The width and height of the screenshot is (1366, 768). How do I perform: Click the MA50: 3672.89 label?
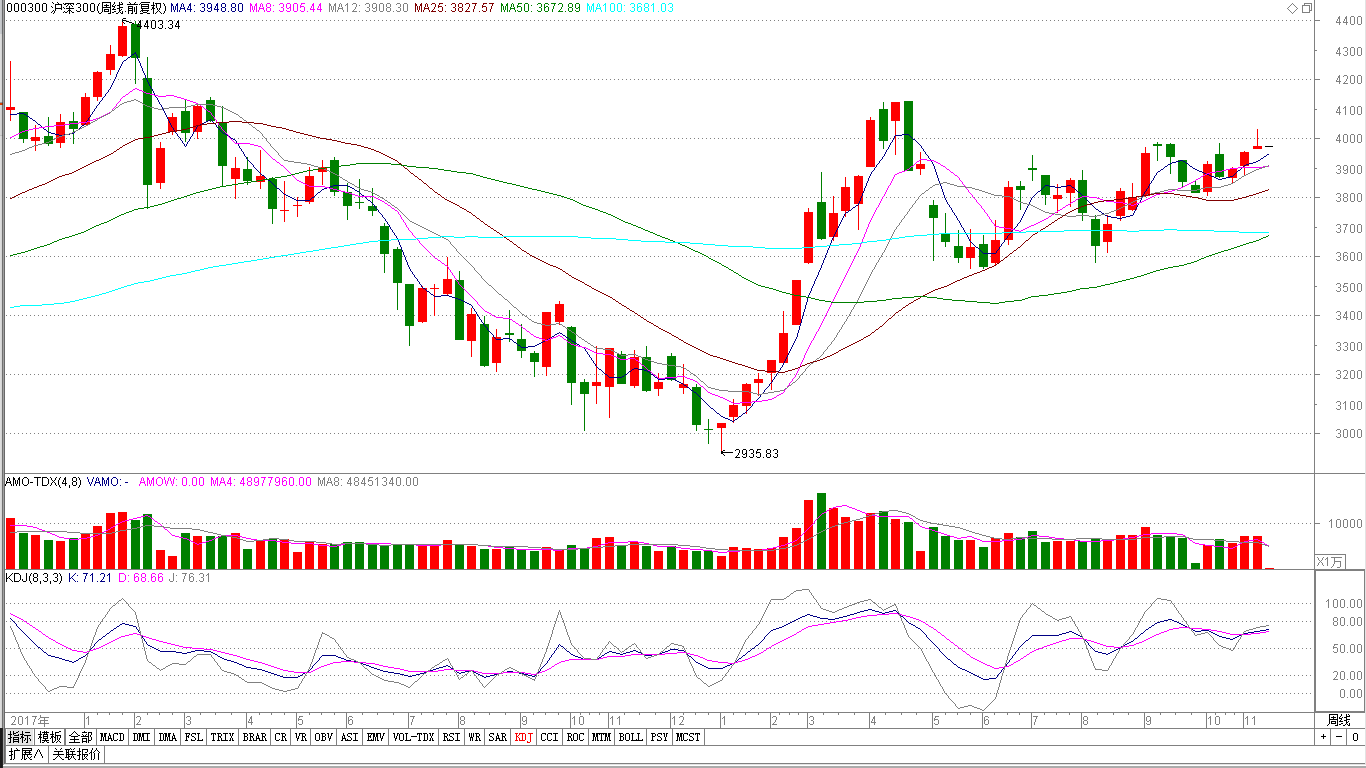click(539, 8)
